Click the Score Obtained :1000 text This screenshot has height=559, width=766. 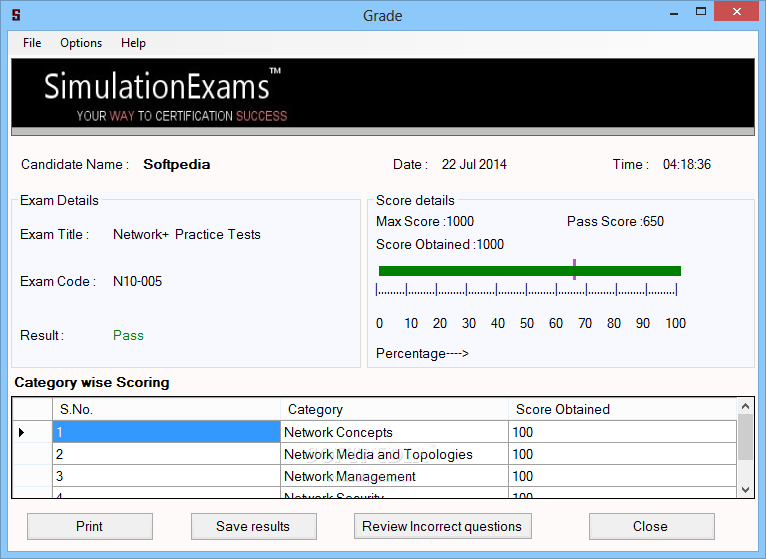click(x=440, y=244)
